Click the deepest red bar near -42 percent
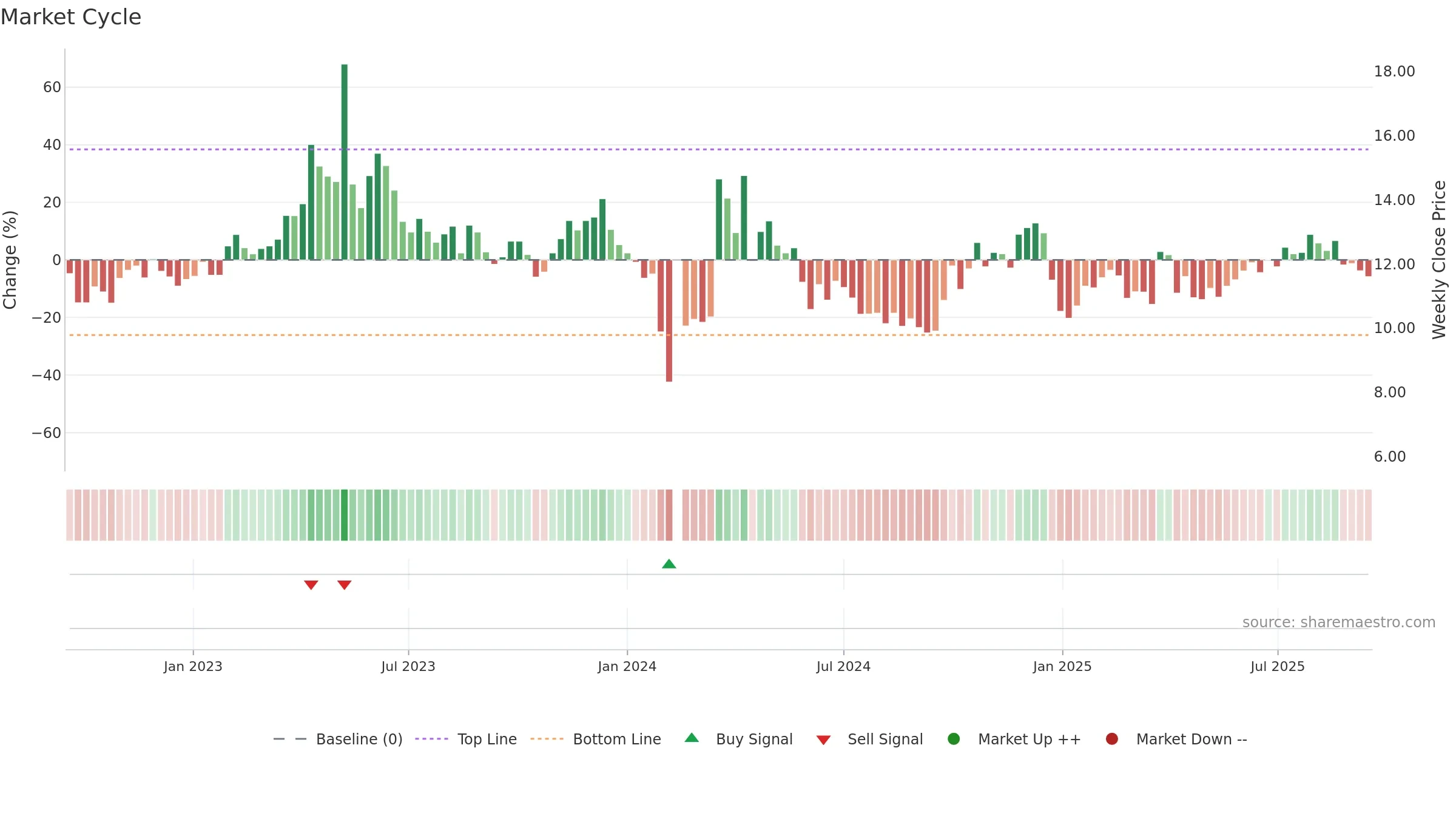 pos(669,320)
